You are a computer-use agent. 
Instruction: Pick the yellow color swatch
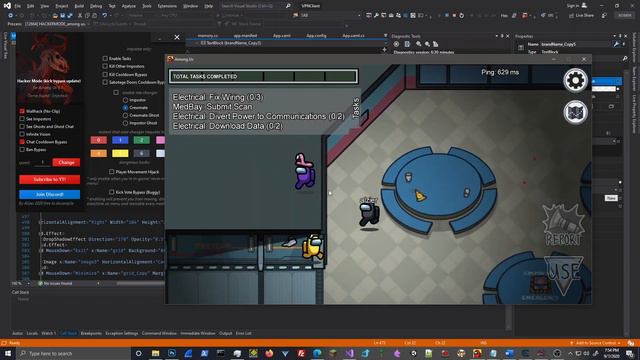tap(120, 153)
